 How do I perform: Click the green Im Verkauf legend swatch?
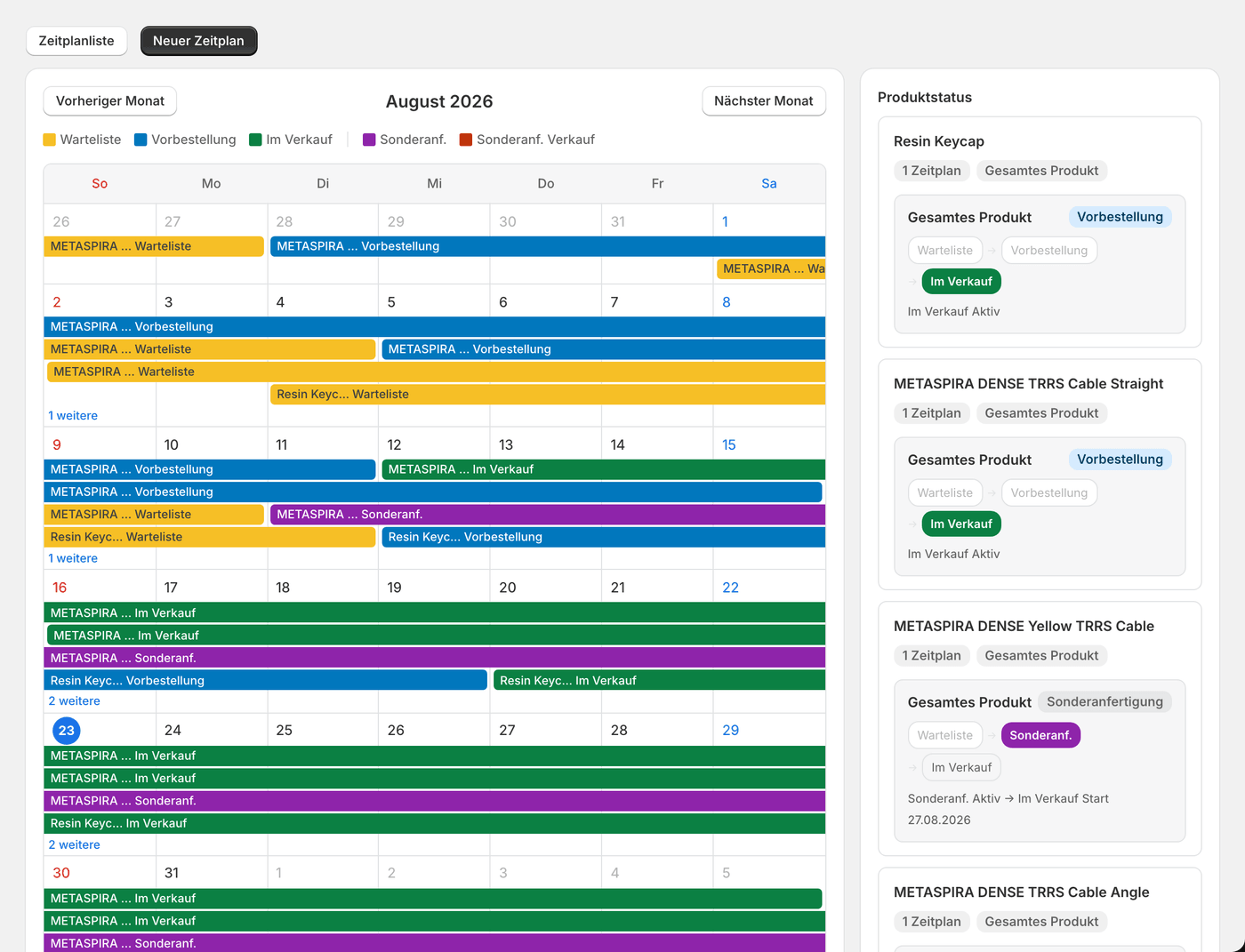click(255, 140)
